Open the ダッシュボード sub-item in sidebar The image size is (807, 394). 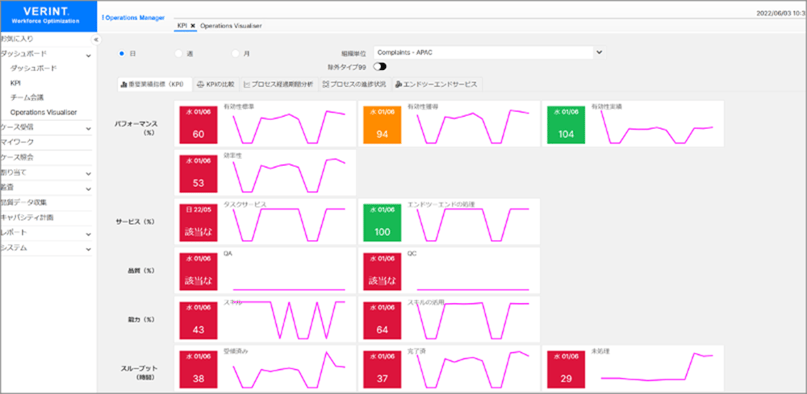click(33, 68)
